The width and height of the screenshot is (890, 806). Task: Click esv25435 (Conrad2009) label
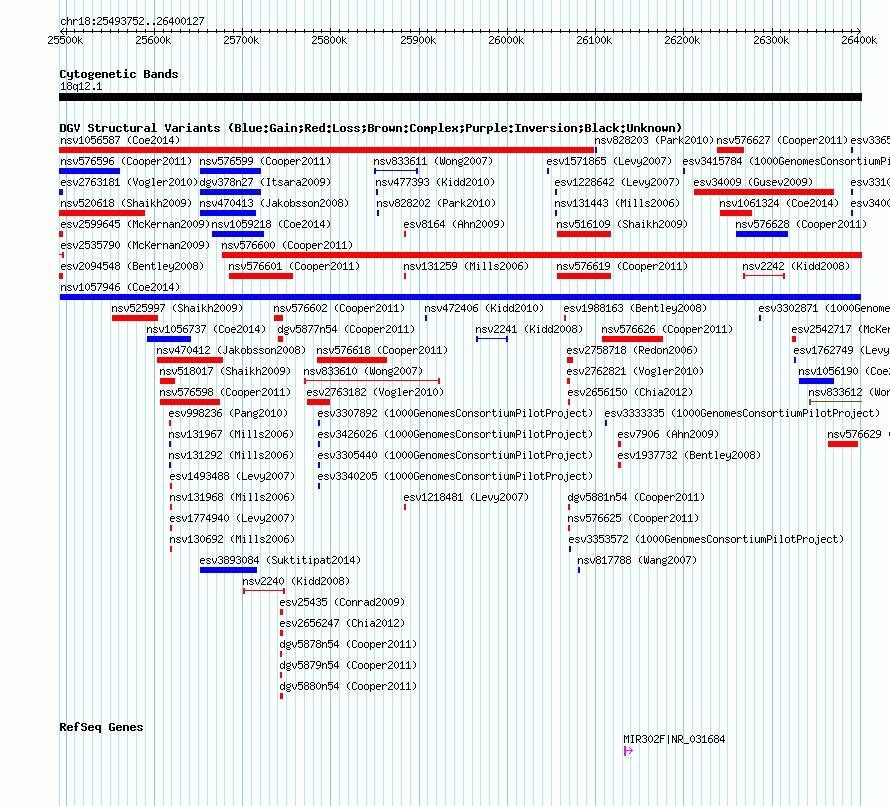pos(342,602)
